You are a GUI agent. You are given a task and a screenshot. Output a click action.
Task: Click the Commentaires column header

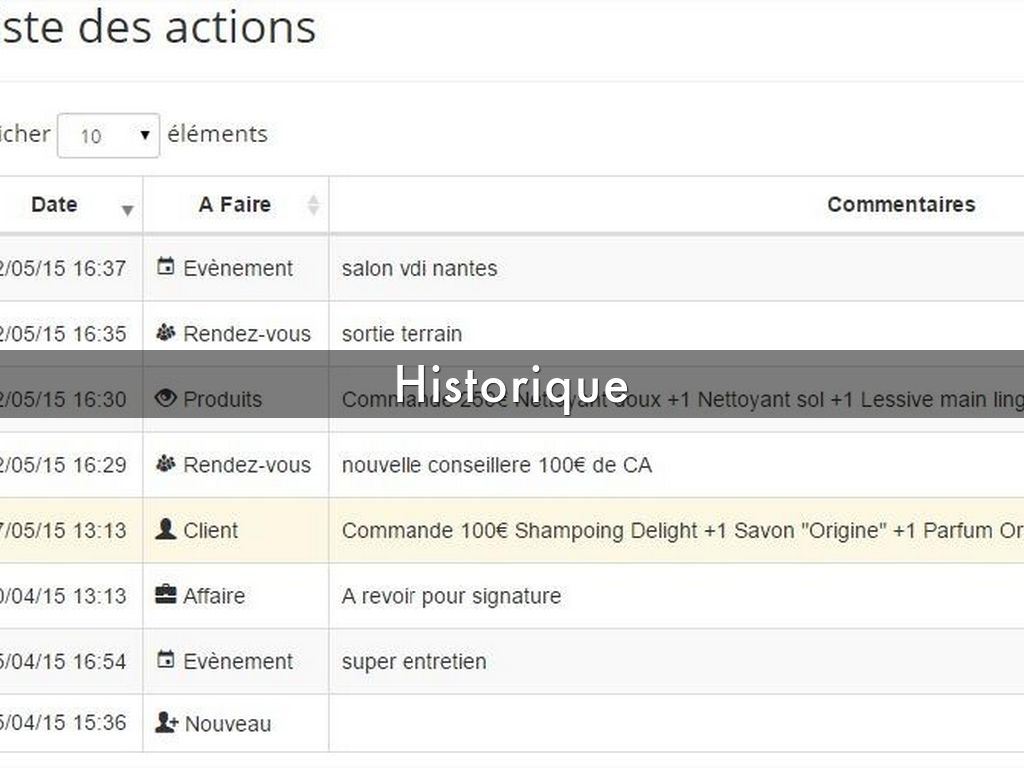click(x=900, y=205)
